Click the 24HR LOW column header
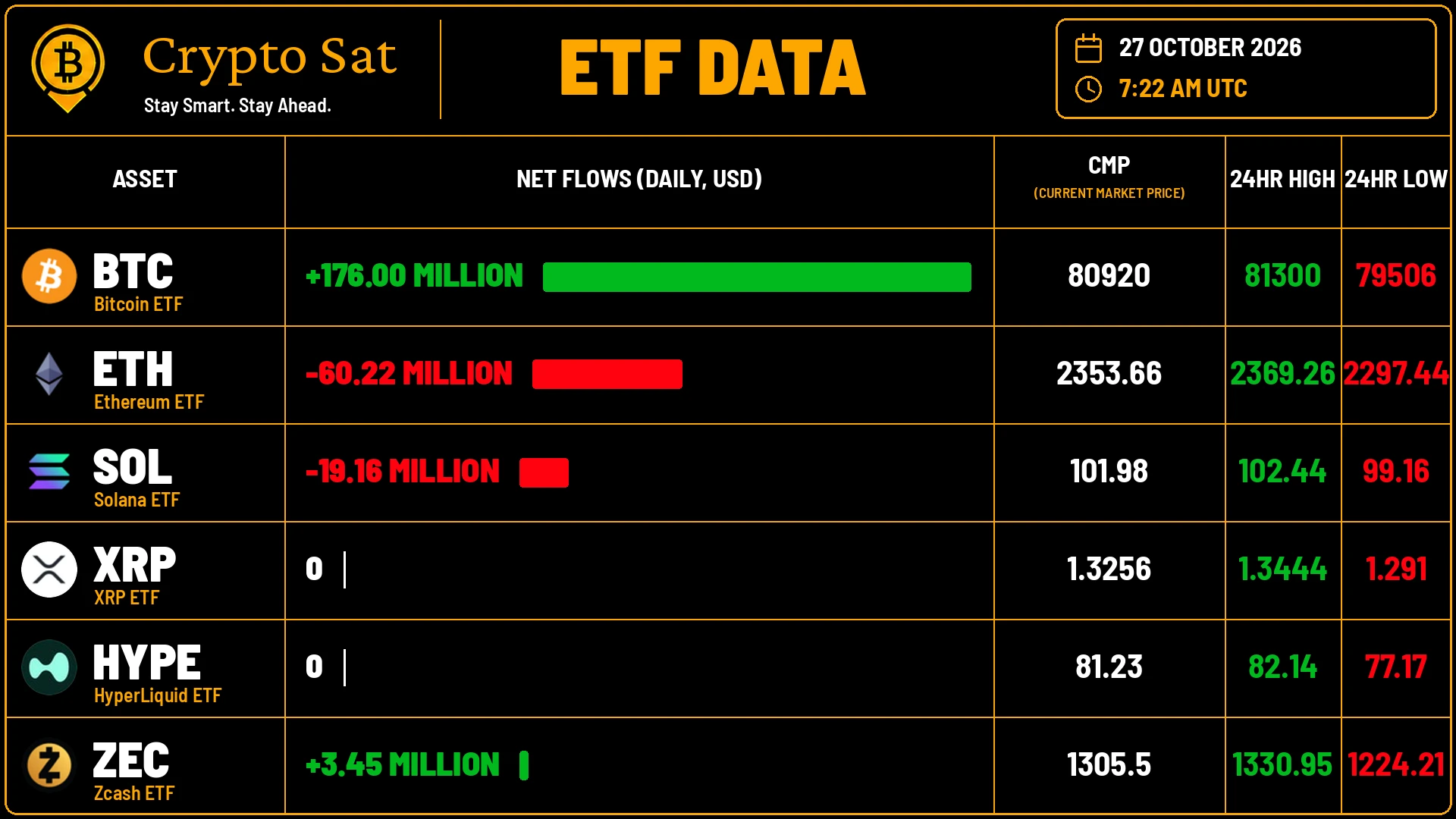Screen dimensions: 1456x819 [x=1396, y=179]
